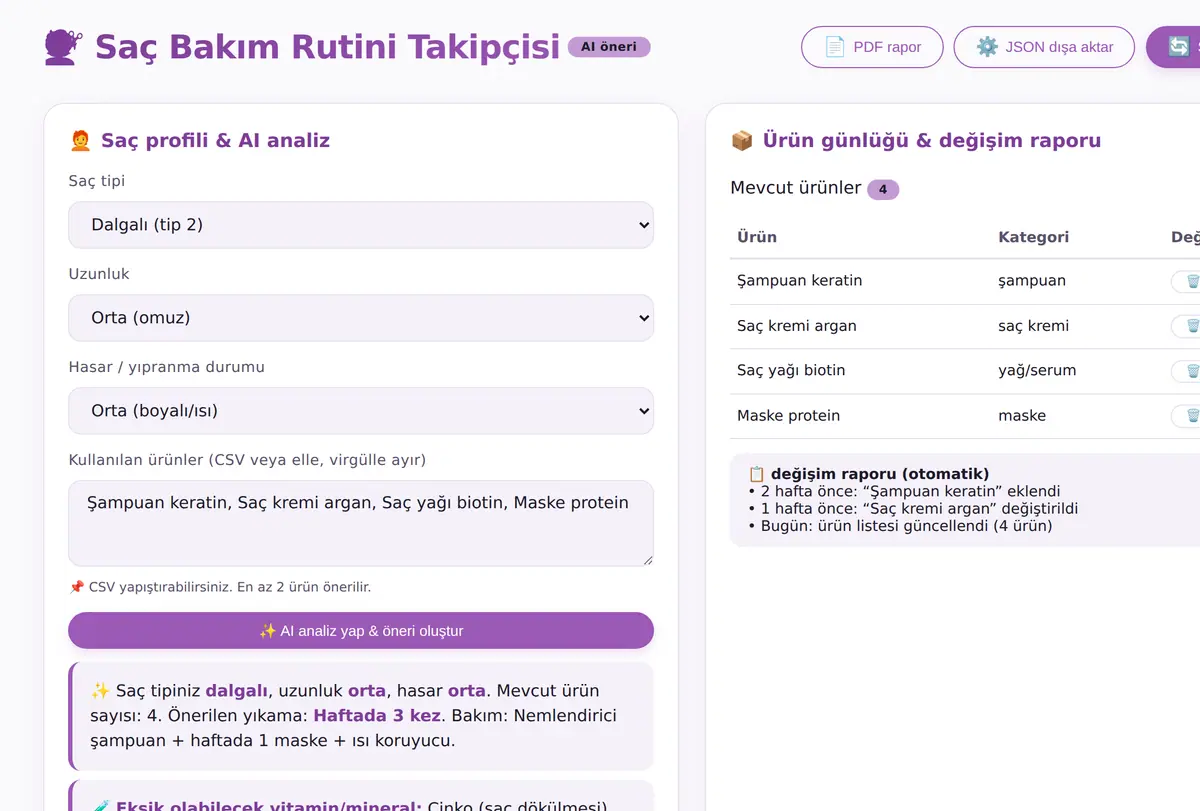This screenshot has height=811, width=1200.
Task: Click the 'Bugün: ürün listesi güncellendi' entry
Action: (900, 526)
